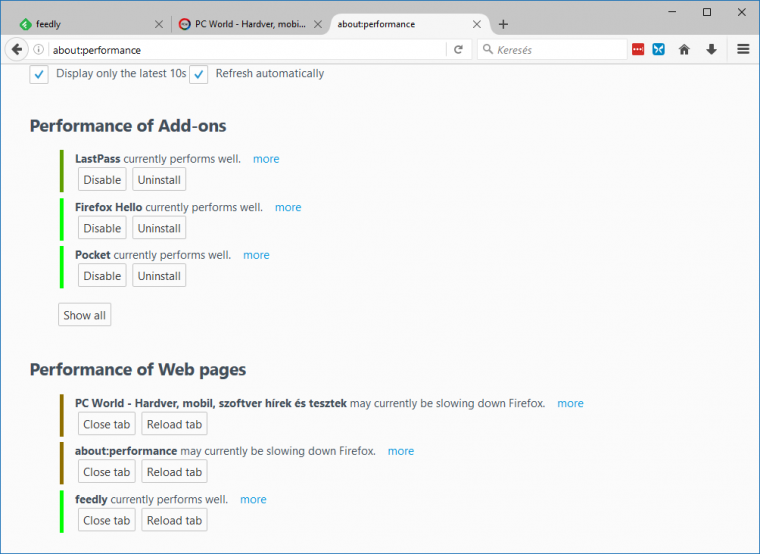Expand more details for Pocket
Image resolution: width=760 pixels, height=554 pixels.
pos(256,255)
